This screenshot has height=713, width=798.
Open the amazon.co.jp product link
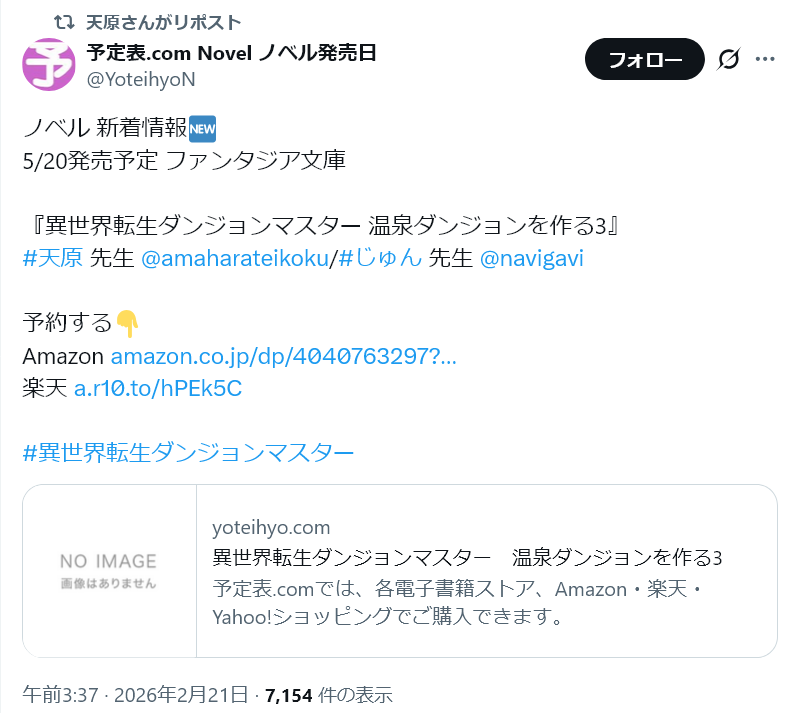coord(283,356)
